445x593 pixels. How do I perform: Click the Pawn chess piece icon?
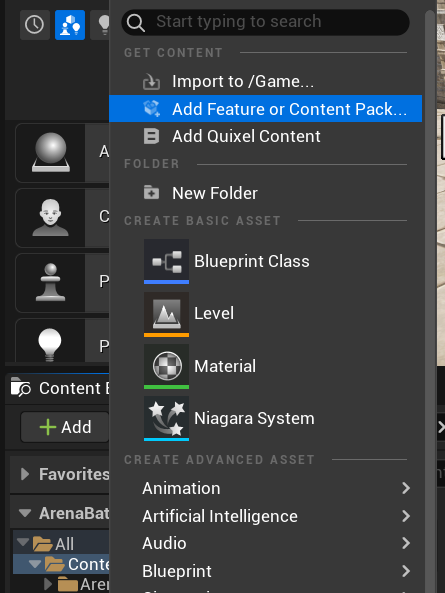[50, 283]
